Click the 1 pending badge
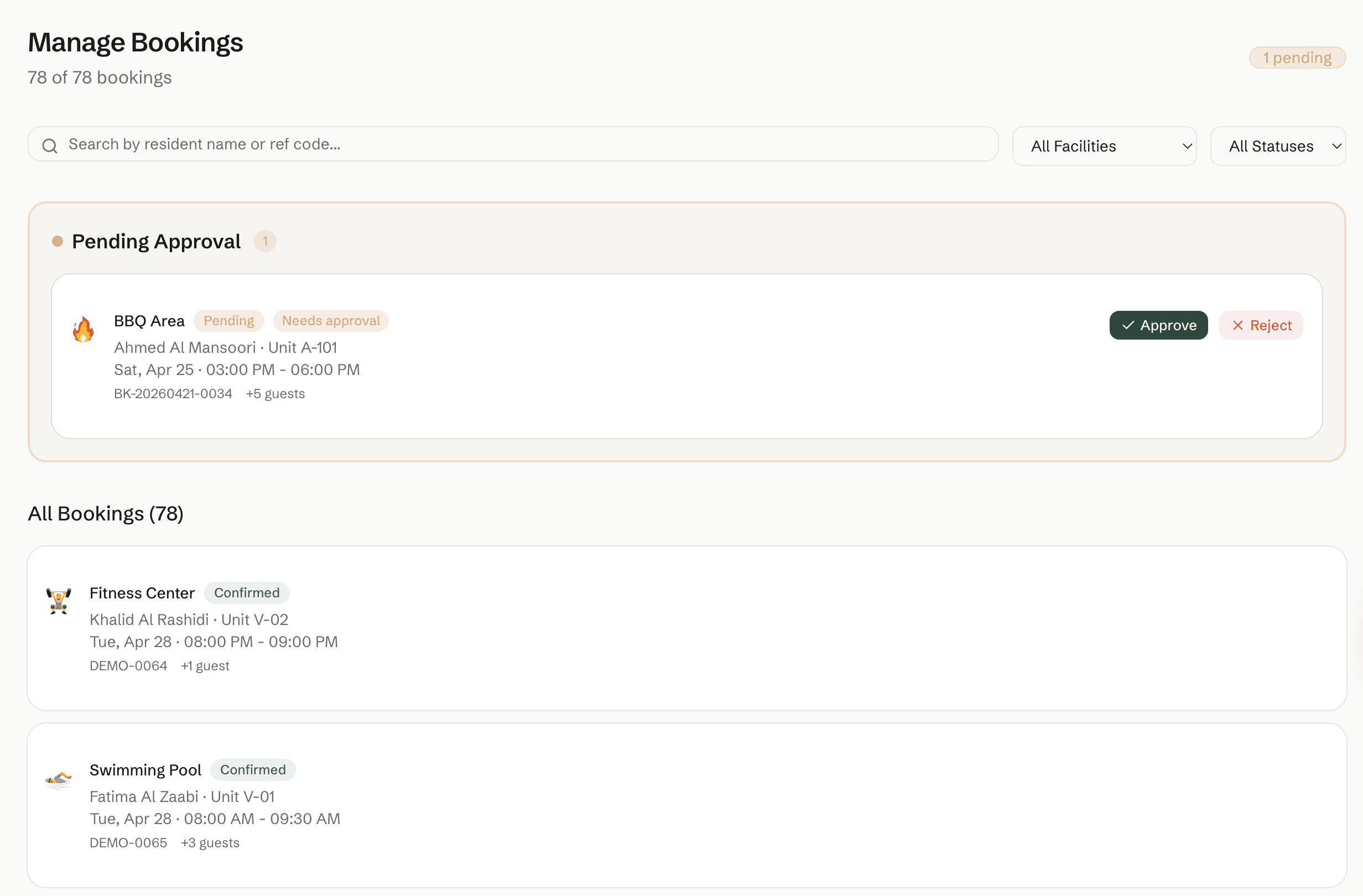 [x=1297, y=58]
